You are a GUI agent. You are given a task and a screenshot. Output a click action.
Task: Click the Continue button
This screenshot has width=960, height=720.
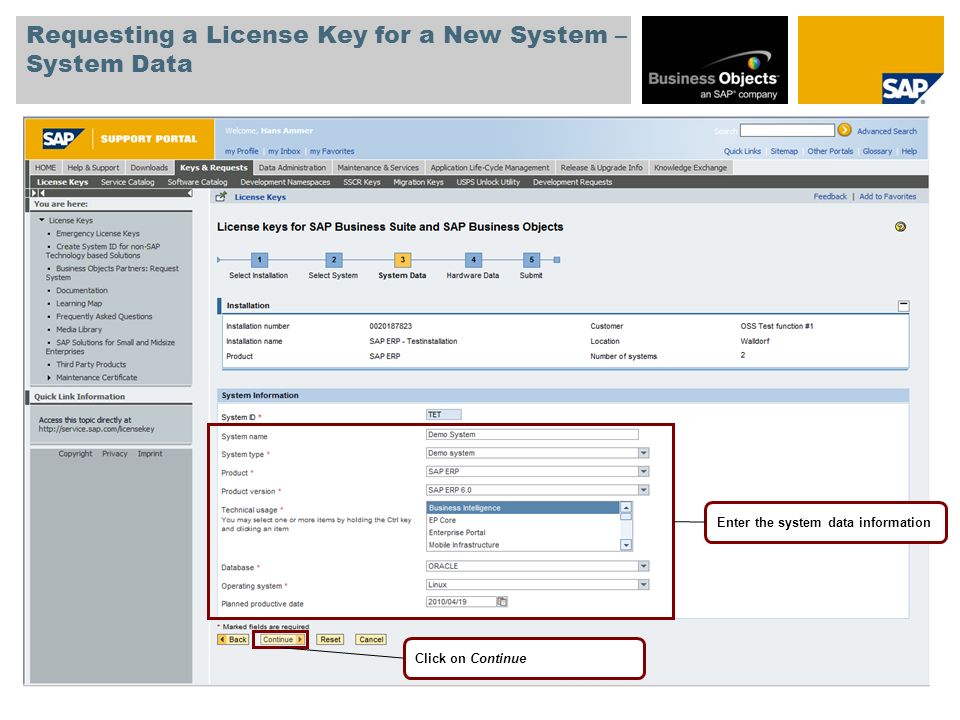coord(282,639)
